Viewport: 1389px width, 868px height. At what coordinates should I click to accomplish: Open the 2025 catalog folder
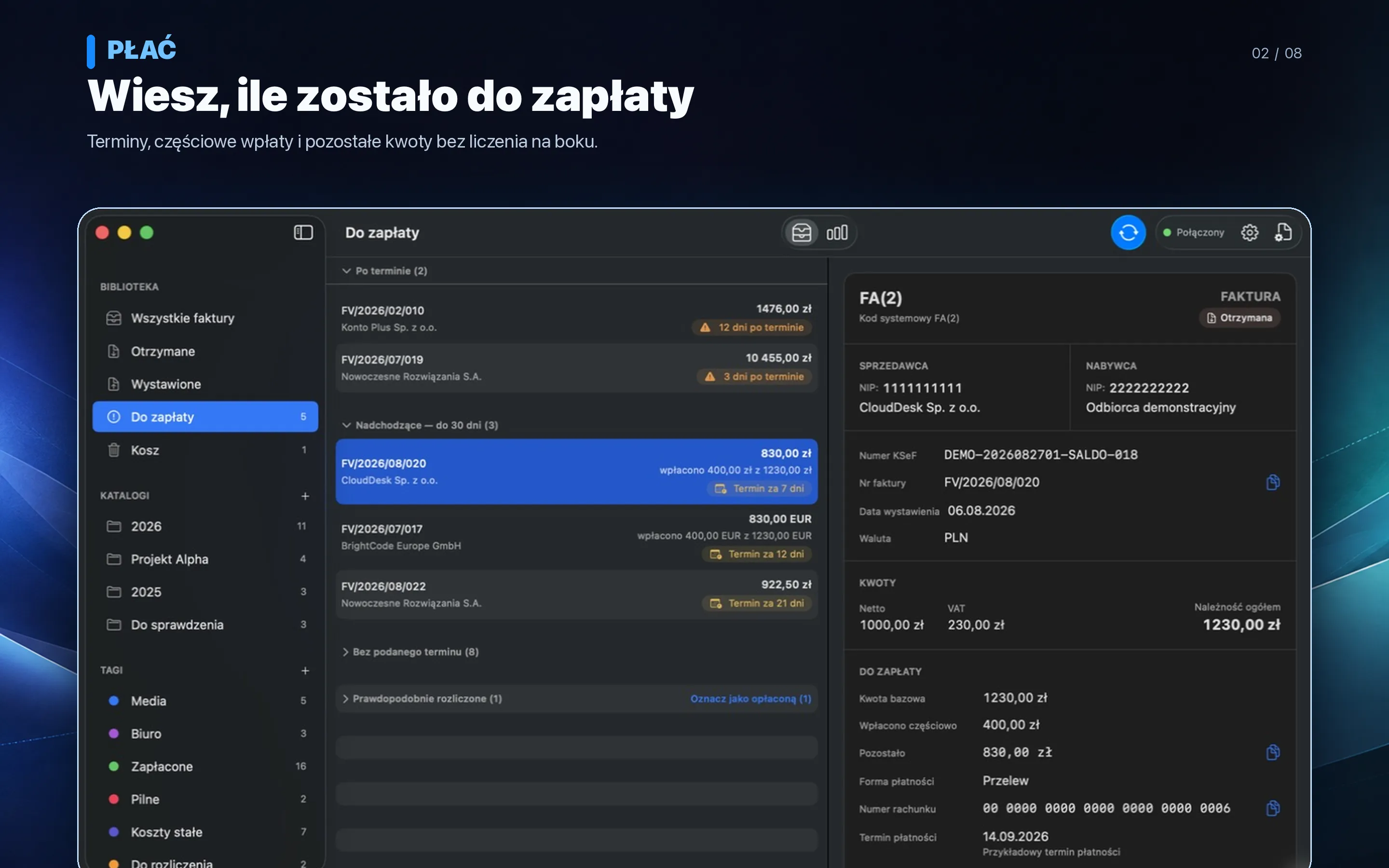[205, 592]
